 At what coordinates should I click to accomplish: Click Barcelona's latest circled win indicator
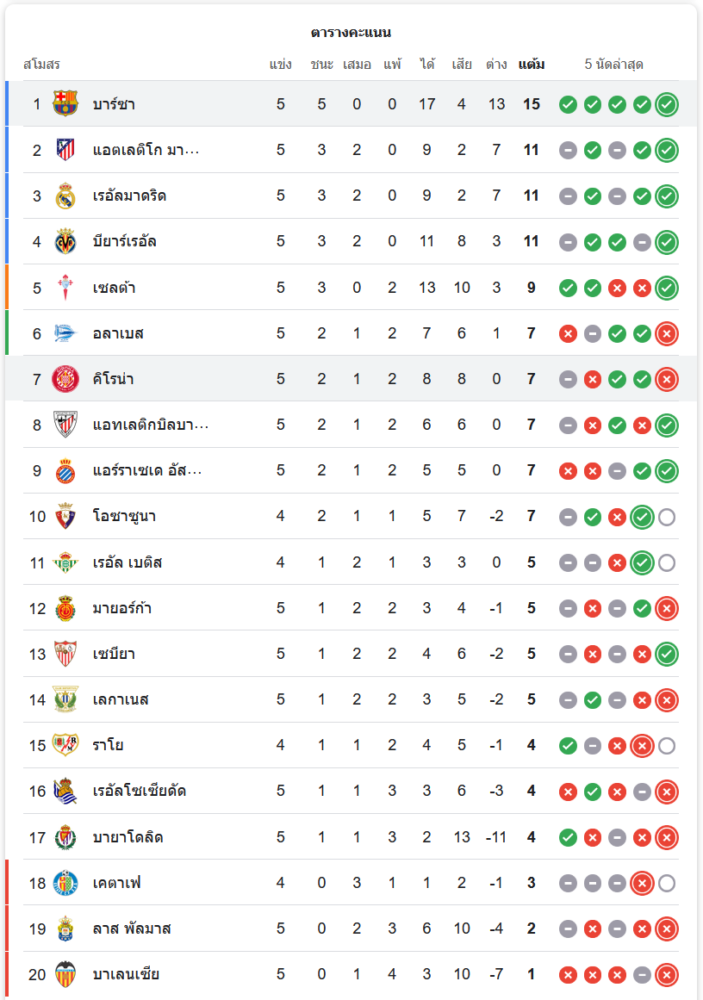[x=667, y=104]
